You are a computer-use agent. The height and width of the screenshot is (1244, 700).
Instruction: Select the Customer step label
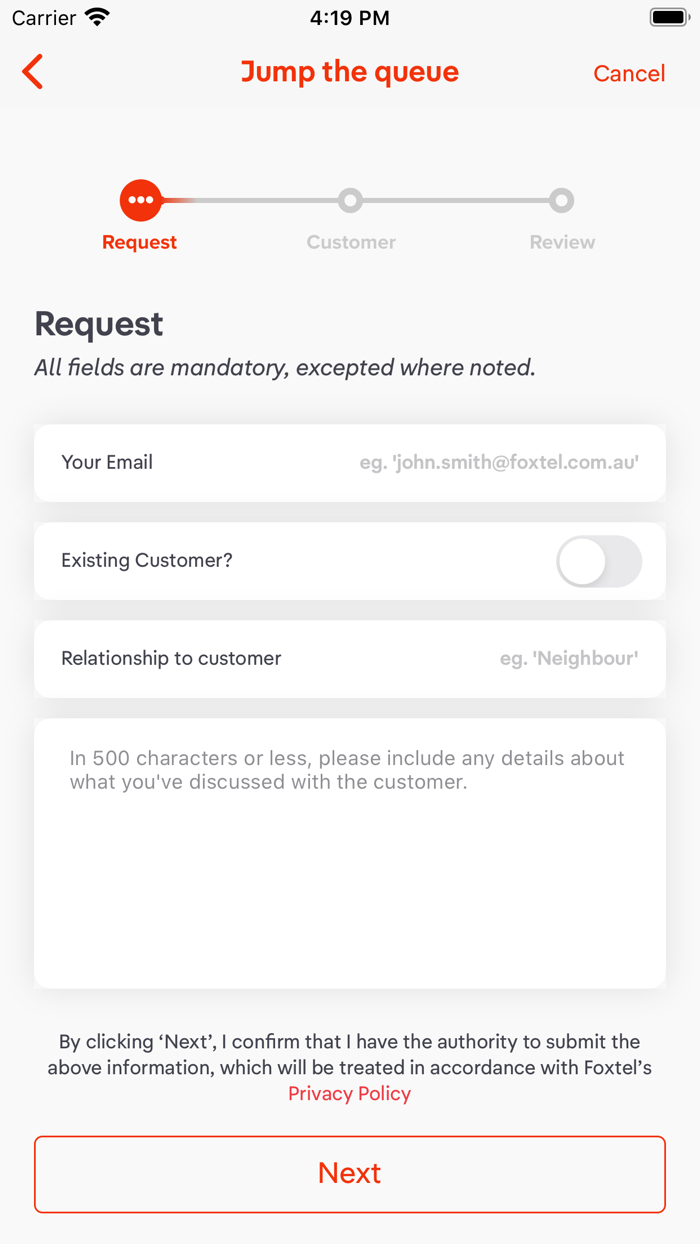point(351,242)
